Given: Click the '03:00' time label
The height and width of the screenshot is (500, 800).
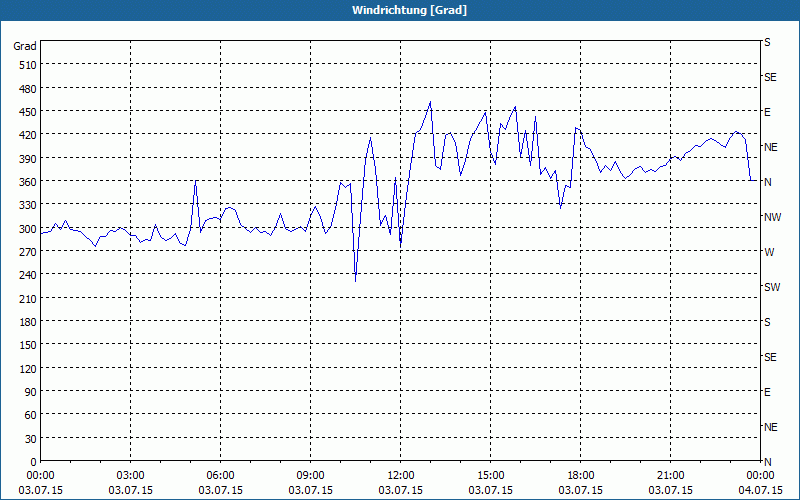Looking at the screenshot, I should [x=131, y=476].
